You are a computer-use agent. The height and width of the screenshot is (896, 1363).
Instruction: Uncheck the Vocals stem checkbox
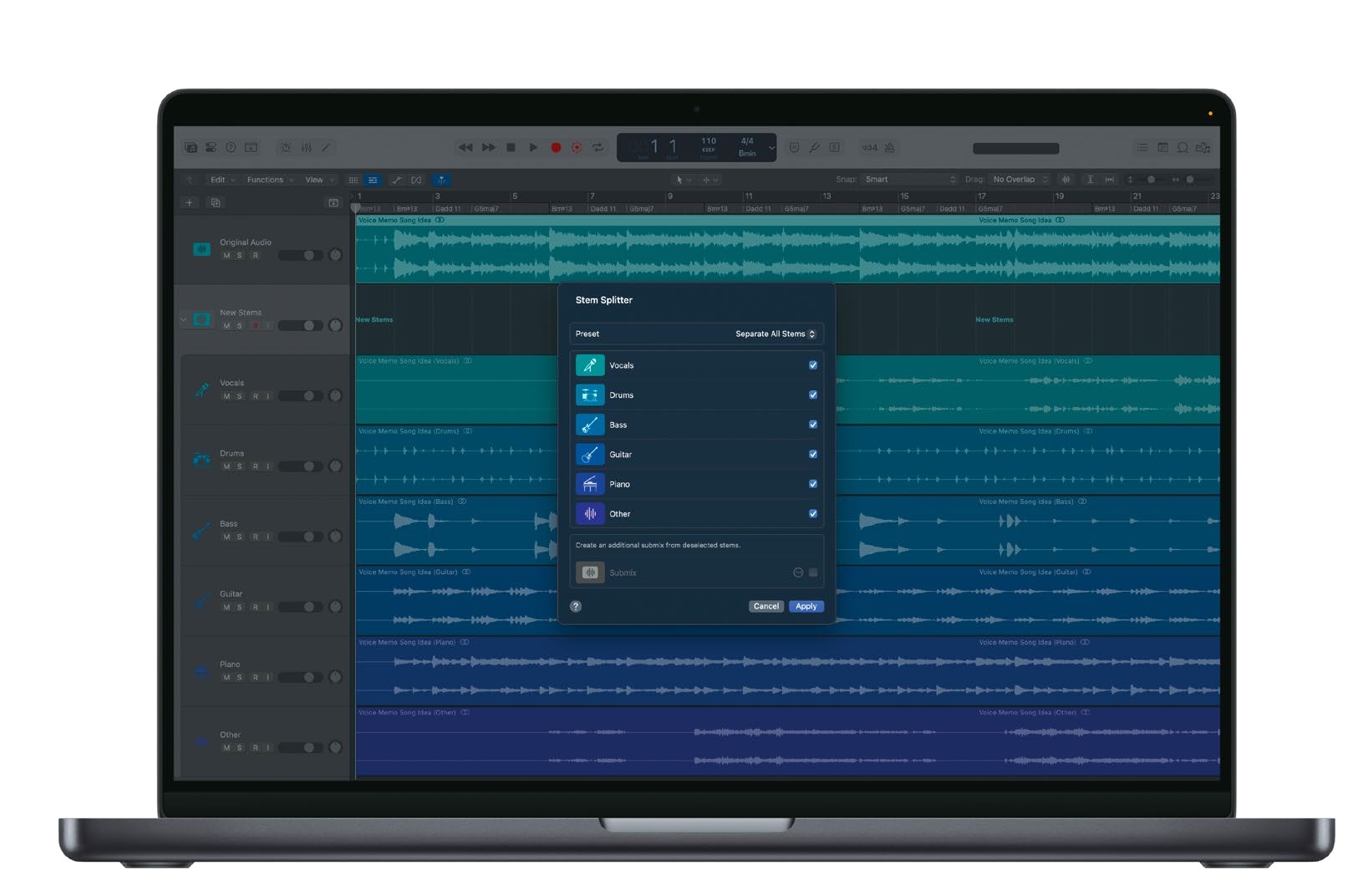click(813, 365)
